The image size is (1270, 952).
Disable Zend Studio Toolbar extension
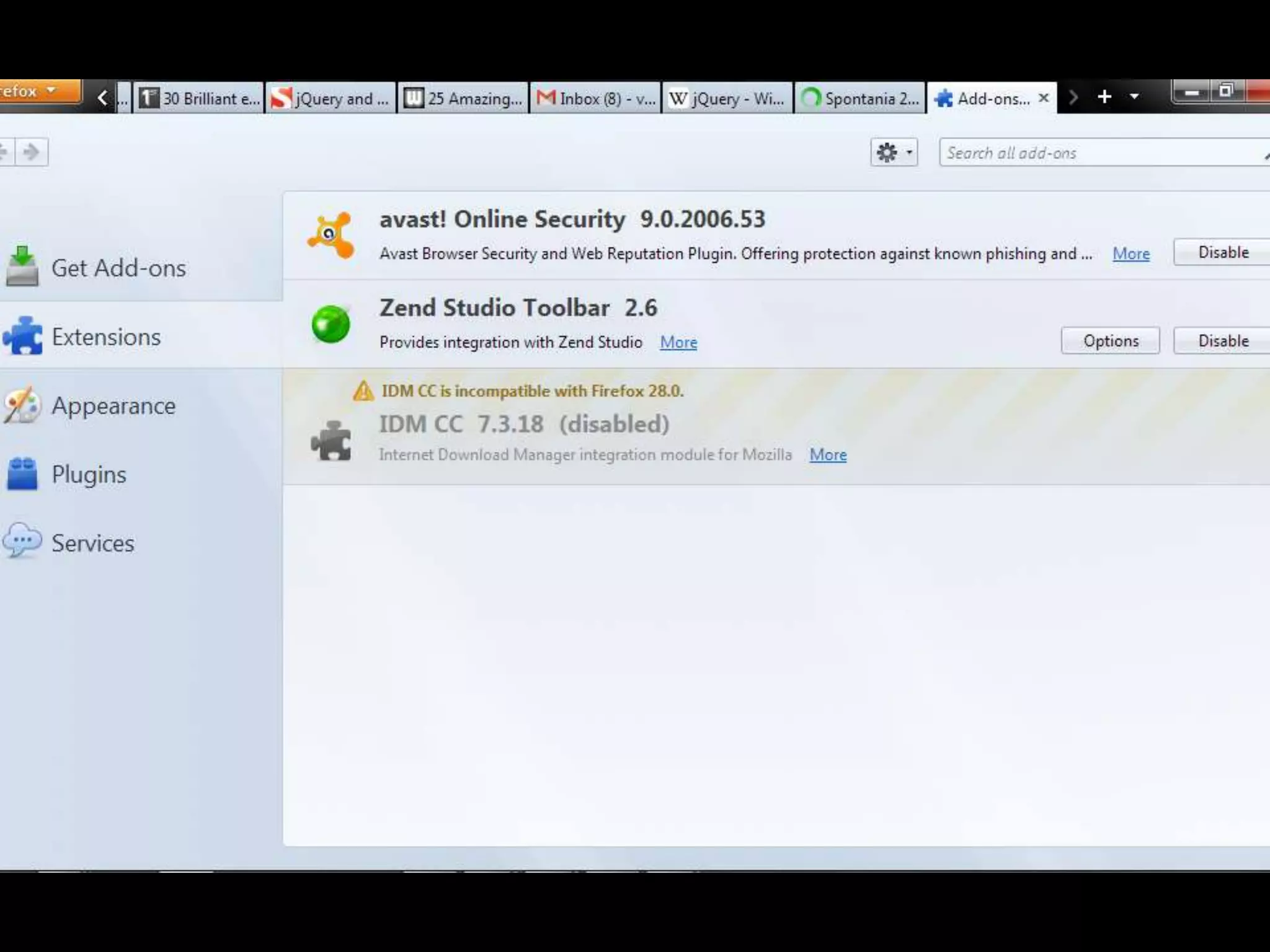[x=1223, y=341]
